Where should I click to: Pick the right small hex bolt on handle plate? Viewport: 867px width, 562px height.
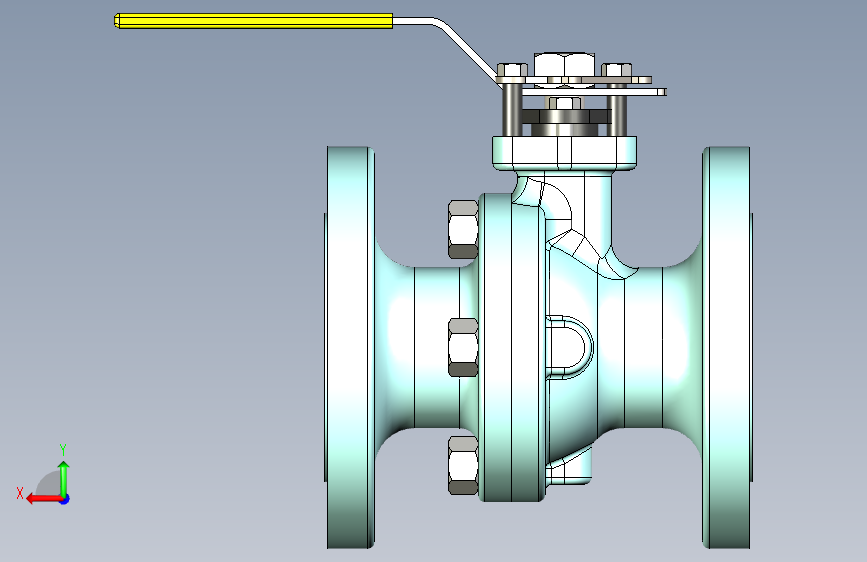pos(617,70)
